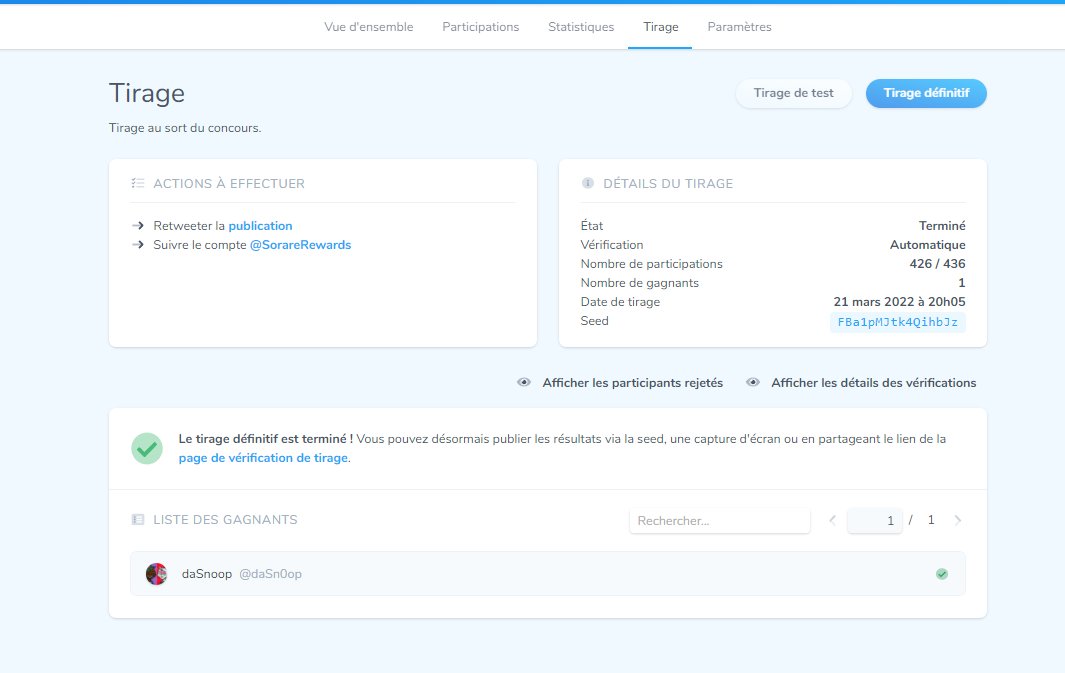Click the green checkmark on daSnoop's row
The width and height of the screenshot is (1065, 673).
[x=941, y=574]
